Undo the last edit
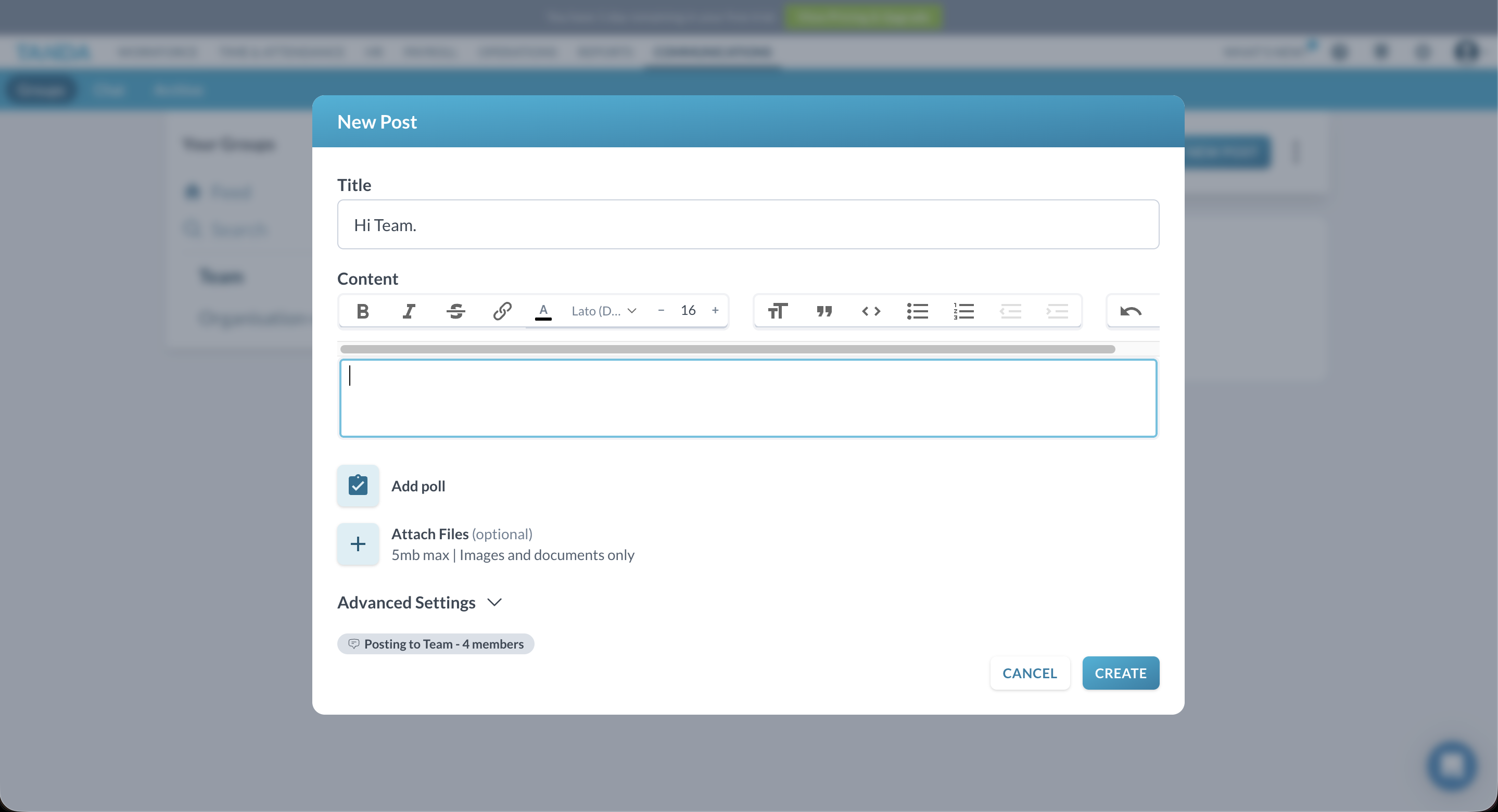The height and width of the screenshot is (812, 1498). (1131, 311)
